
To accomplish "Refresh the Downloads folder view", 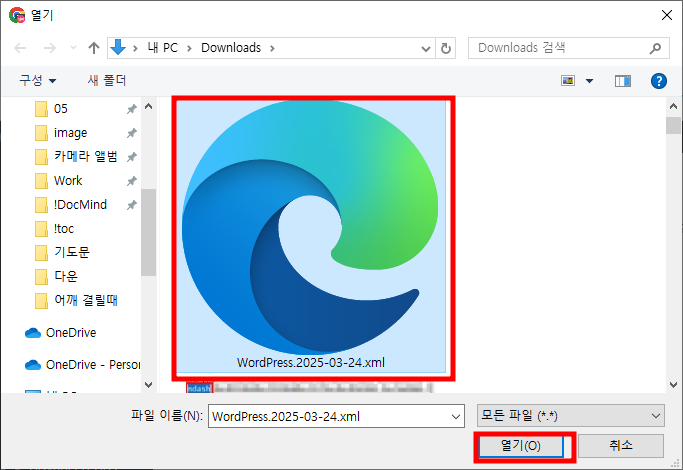I will pos(445,48).
